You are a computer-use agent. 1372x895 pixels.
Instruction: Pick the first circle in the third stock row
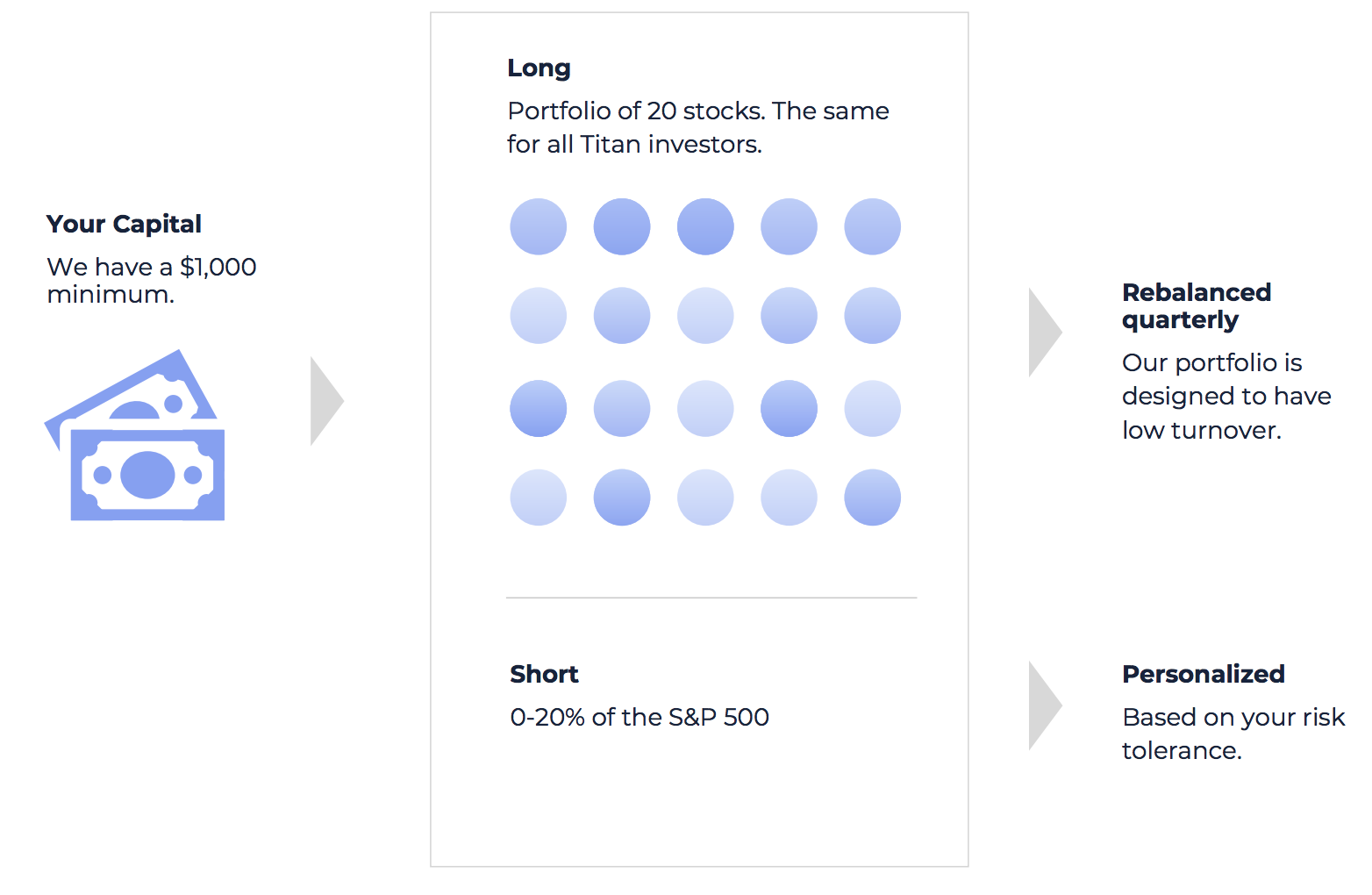[539, 408]
